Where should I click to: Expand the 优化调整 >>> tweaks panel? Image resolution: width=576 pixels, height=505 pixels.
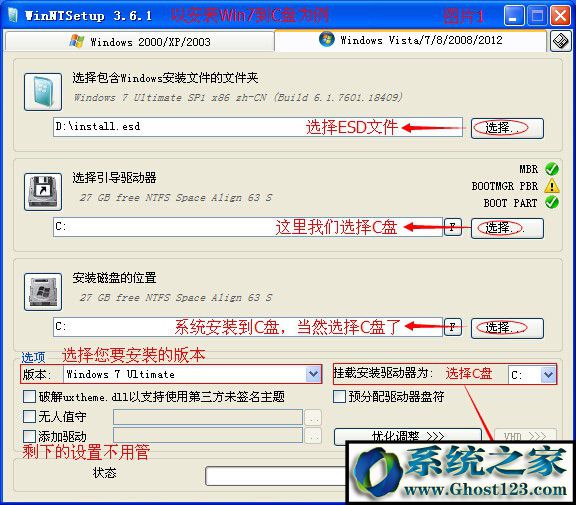[x=408, y=436]
